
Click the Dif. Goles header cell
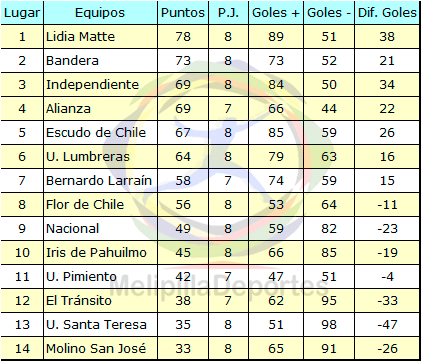tap(387, 13)
